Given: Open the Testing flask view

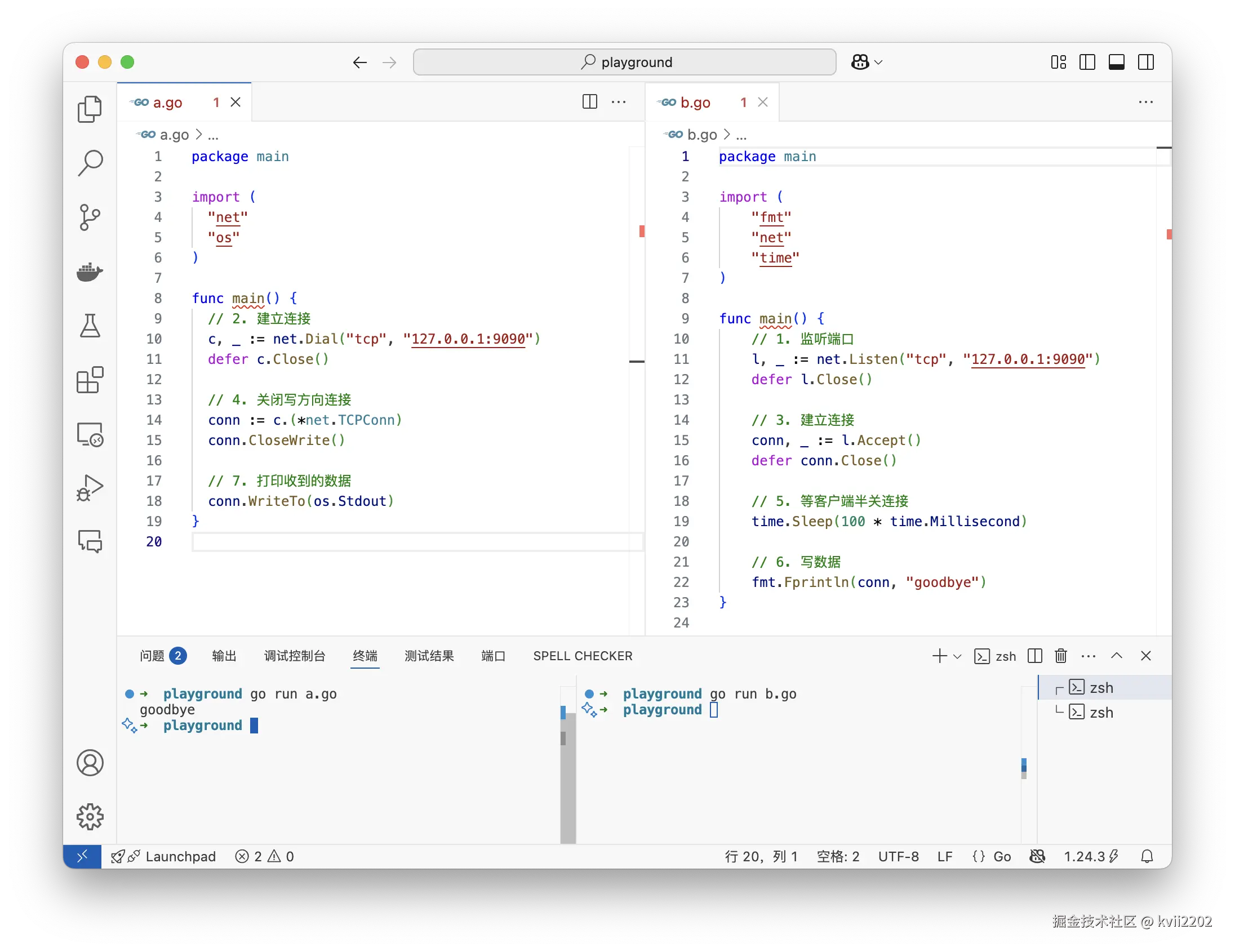Looking at the screenshot, I should (90, 326).
